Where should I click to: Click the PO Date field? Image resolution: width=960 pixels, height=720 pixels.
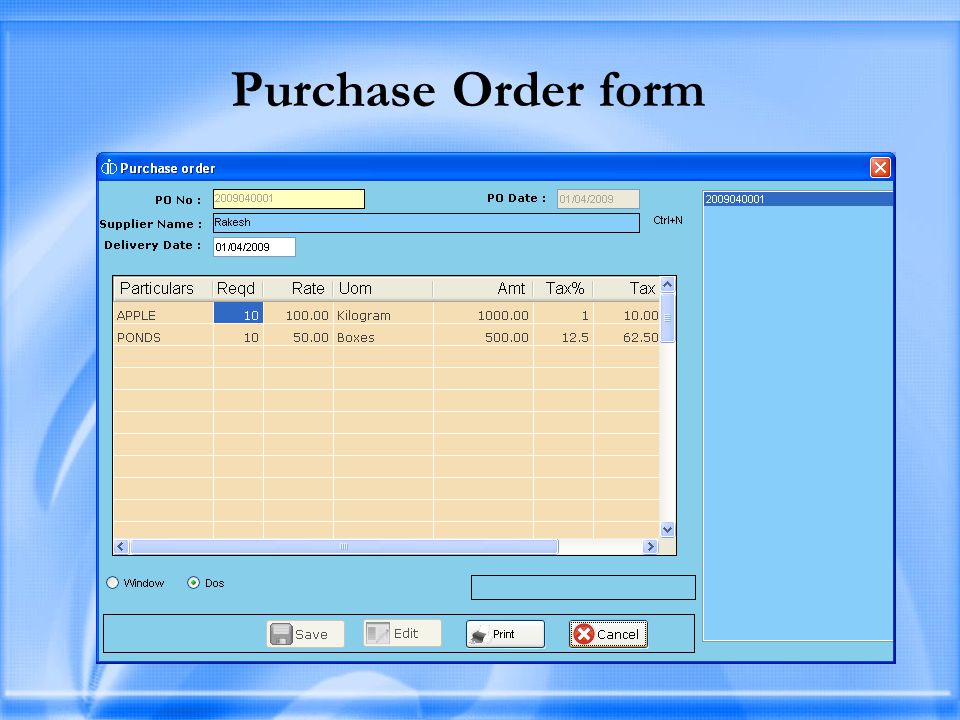click(x=598, y=198)
